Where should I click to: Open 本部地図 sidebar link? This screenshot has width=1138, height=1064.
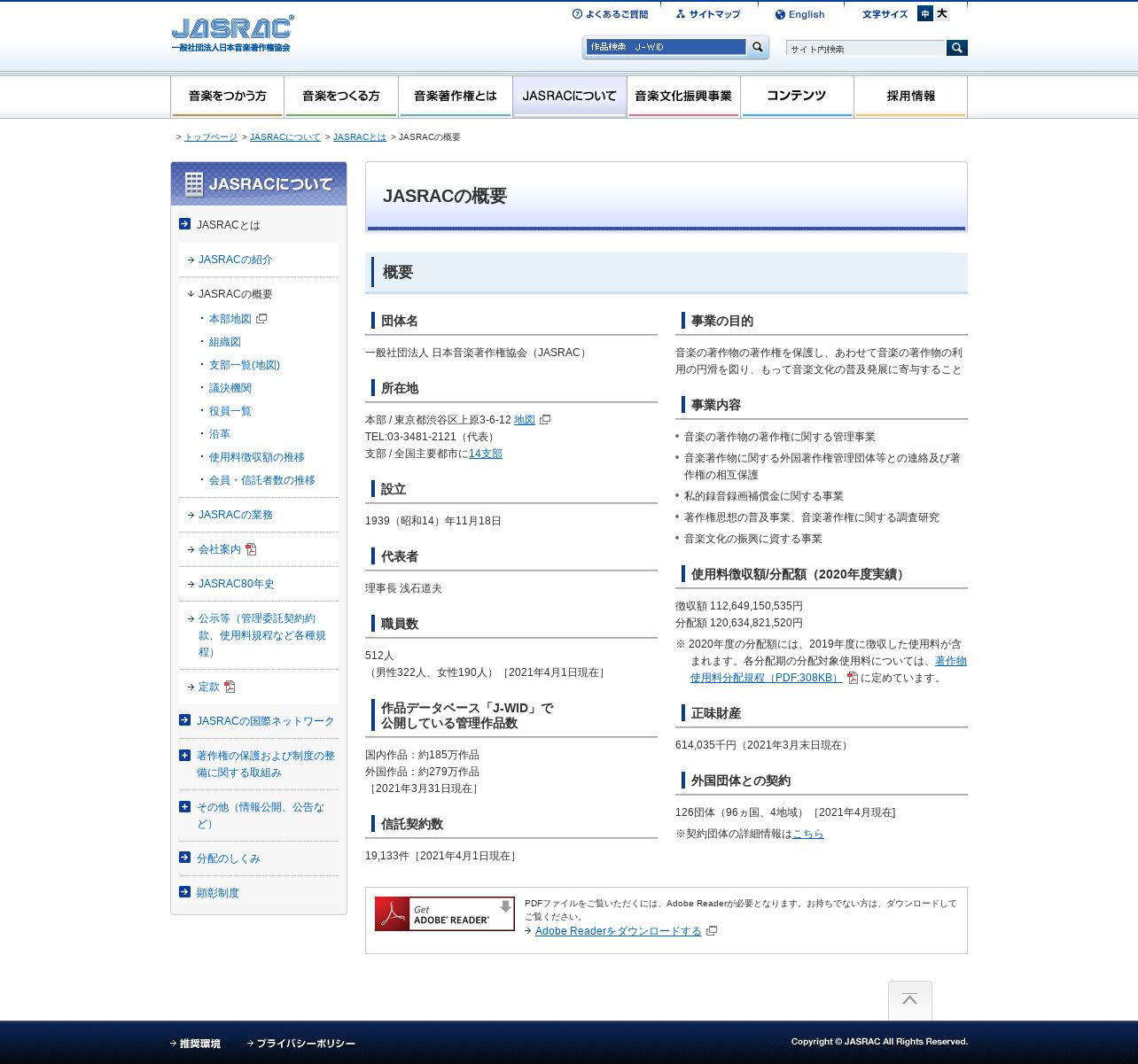(x=230, y=319)
